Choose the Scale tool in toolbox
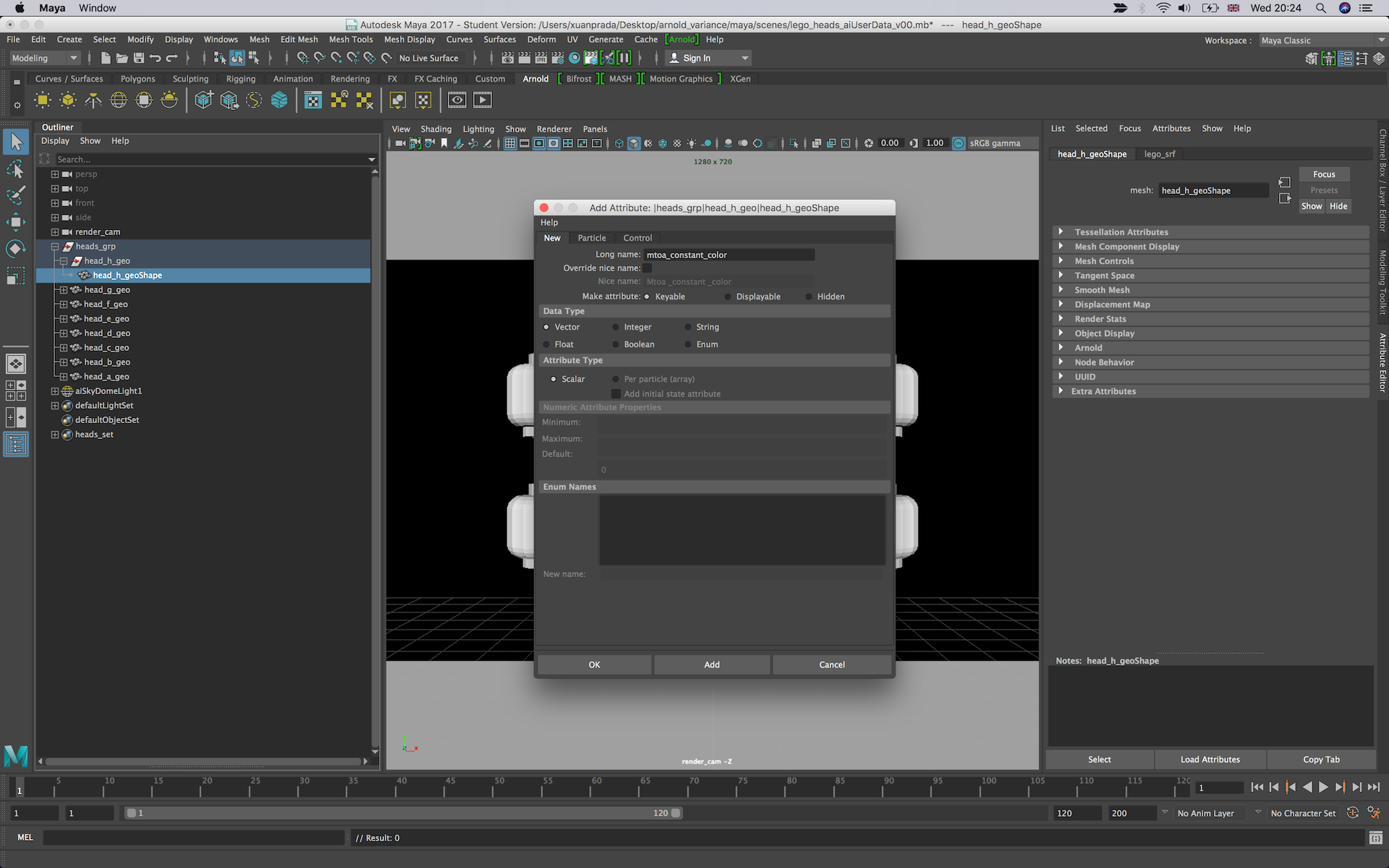 [16, 276]
